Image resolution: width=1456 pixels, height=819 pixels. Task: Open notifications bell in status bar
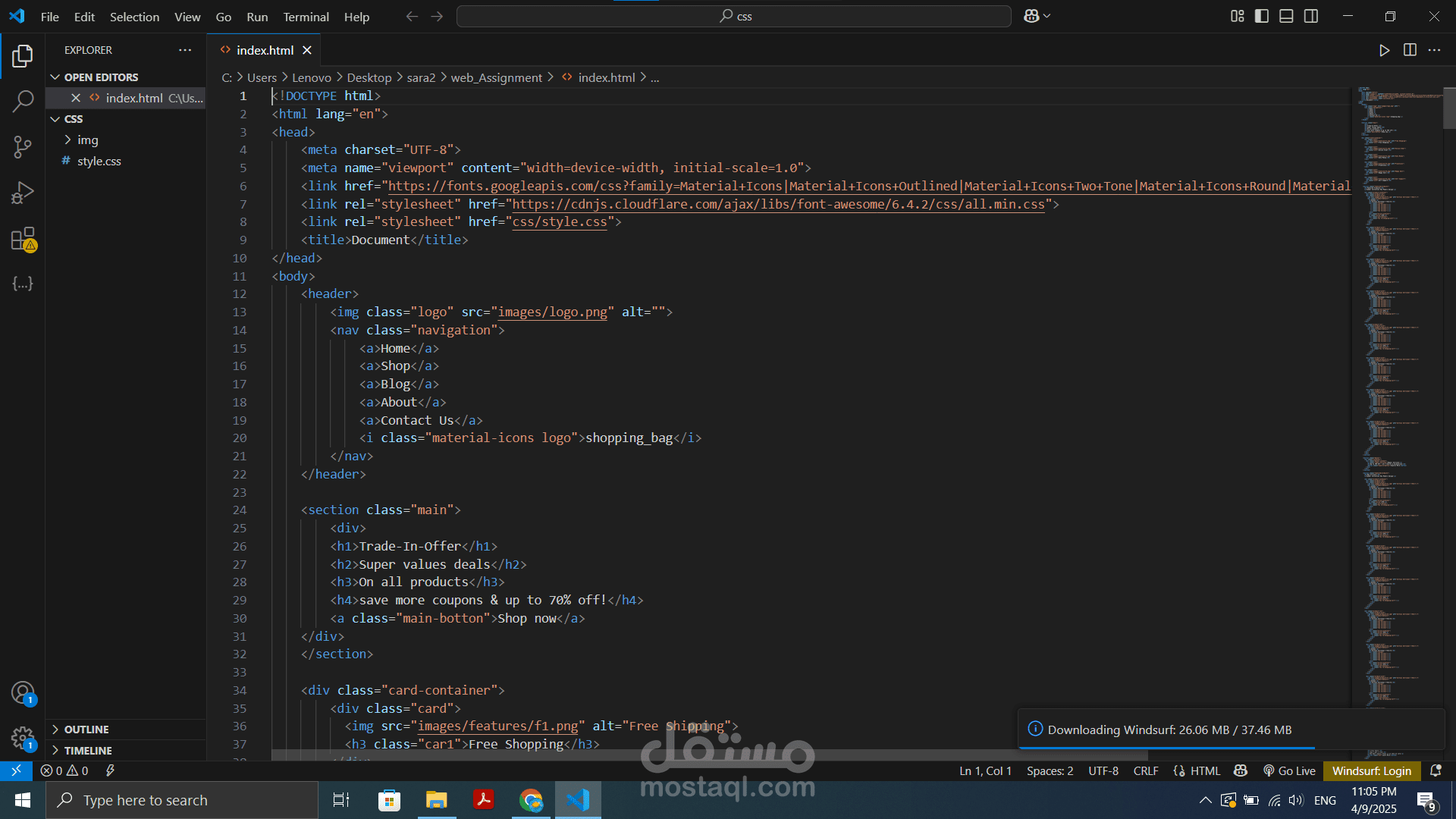pos(1436,770)
